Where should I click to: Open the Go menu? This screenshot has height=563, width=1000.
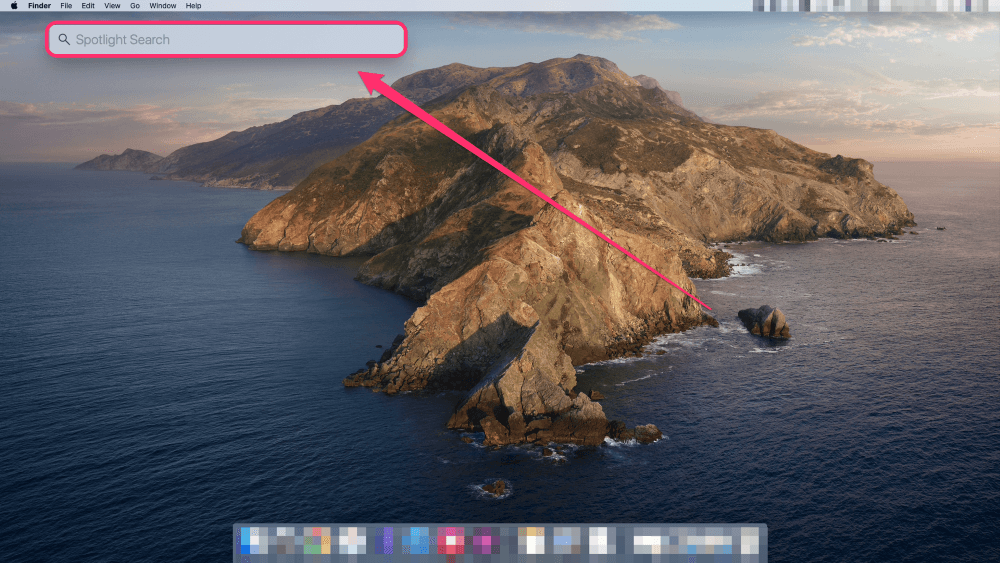[x=135, y=6]
